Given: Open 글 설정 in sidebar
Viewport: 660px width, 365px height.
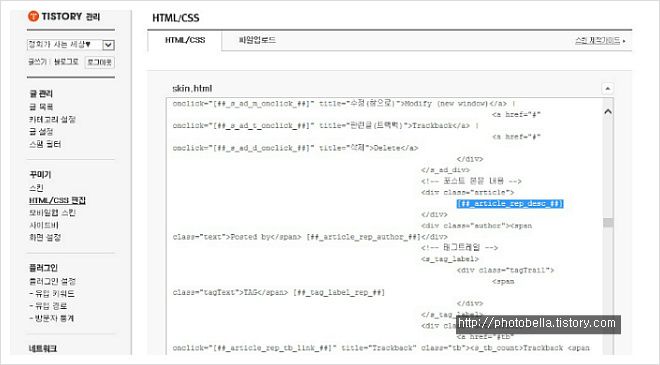Looking at the screenshot, I should click(41, 132).
